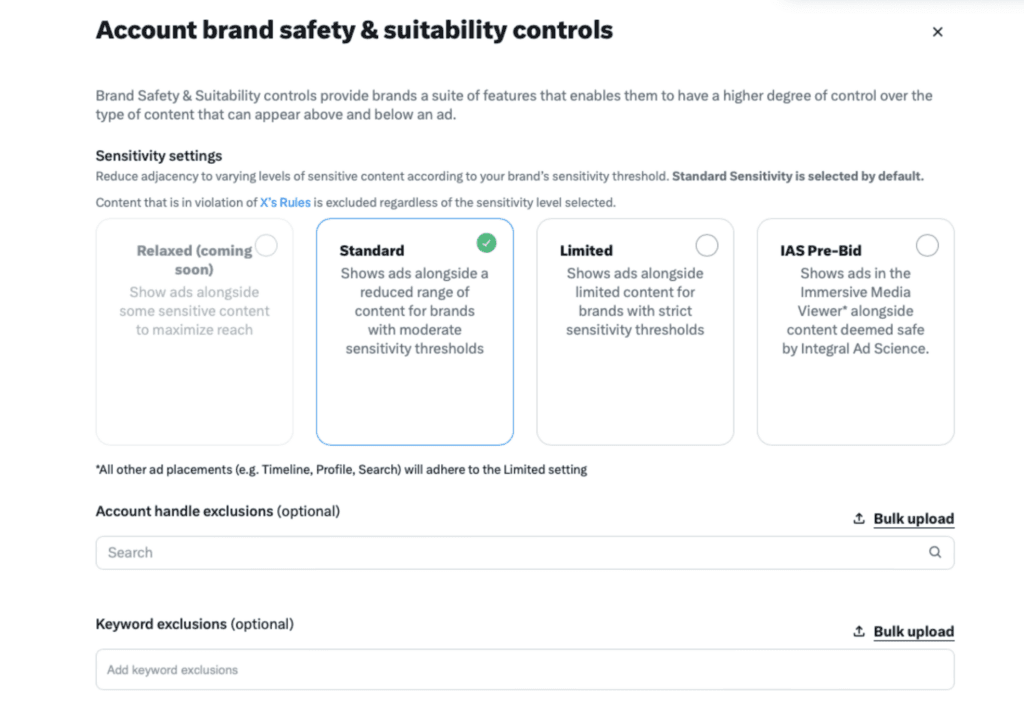
Task: Click the green checkmark on the Standard card
Action: coord(486,243)
